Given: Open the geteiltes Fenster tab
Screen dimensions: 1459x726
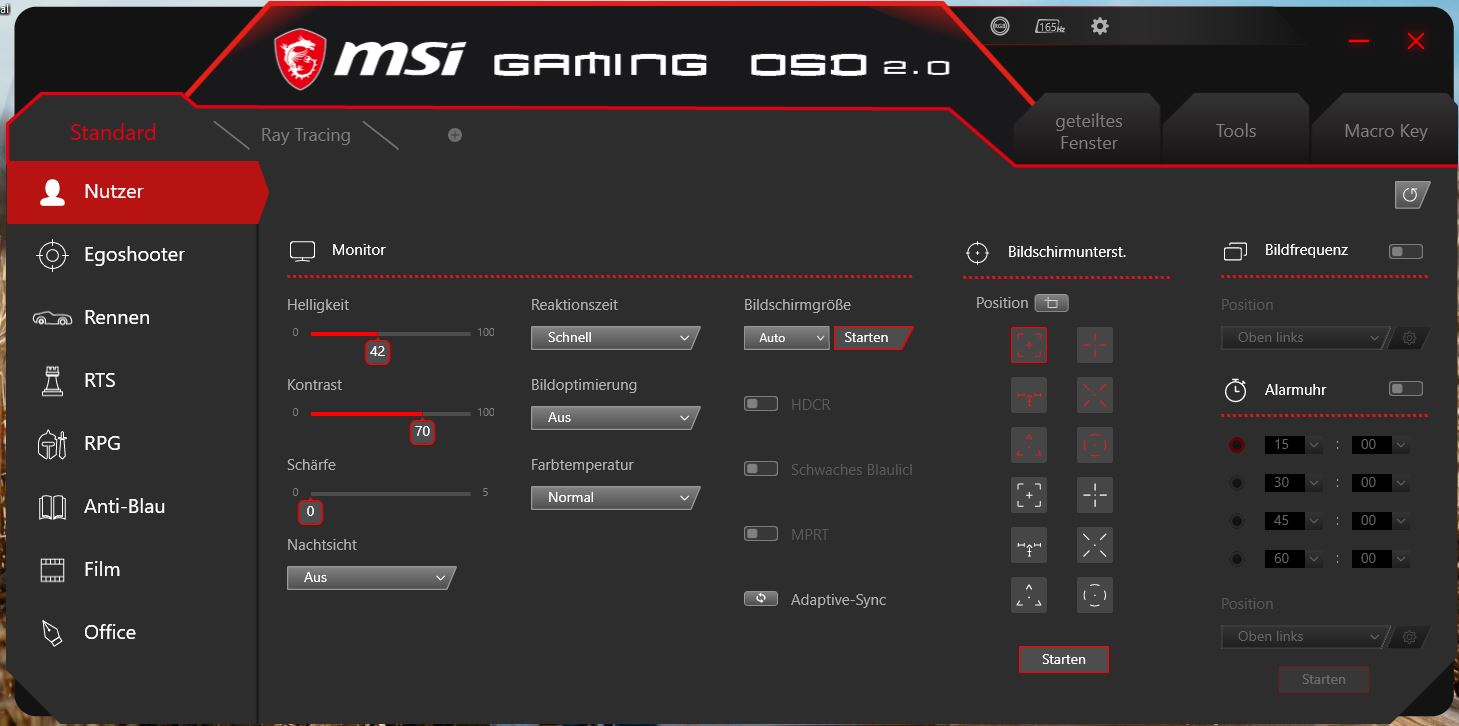Looking at the screenshot, I should click(x=1088, y=131).
